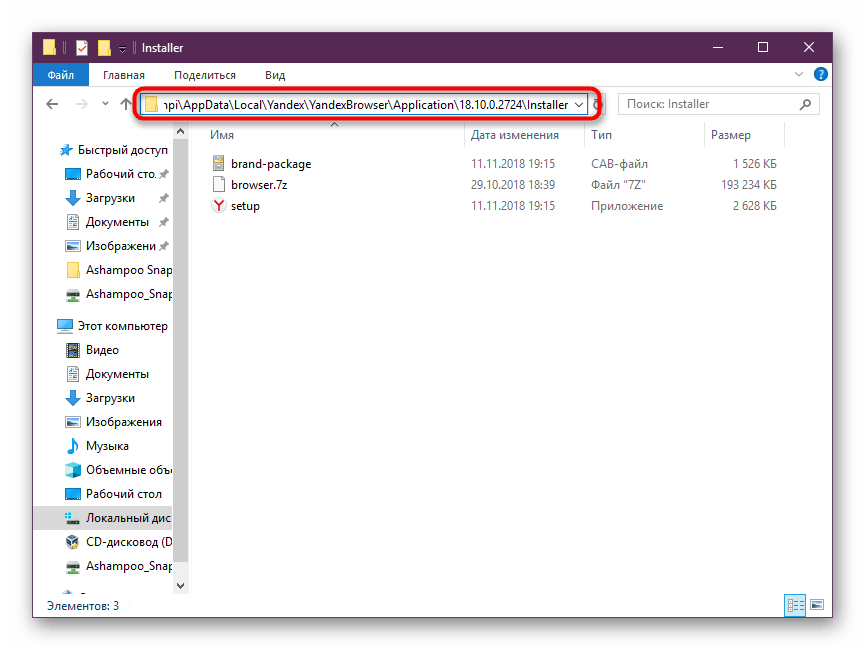The width and height of the screenshot is (865, 650).
Task: Open the Вид ribbon tab
Action: click(275, 75)
